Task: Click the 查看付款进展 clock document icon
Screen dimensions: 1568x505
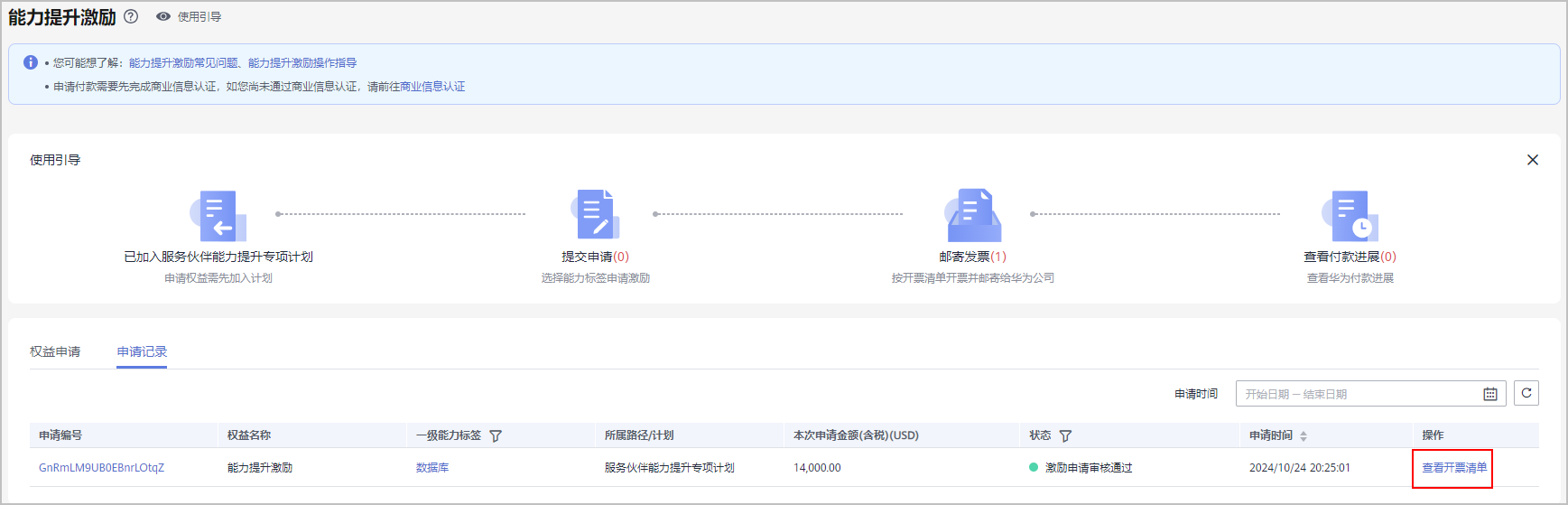Action: click(x=1350, y=215)
